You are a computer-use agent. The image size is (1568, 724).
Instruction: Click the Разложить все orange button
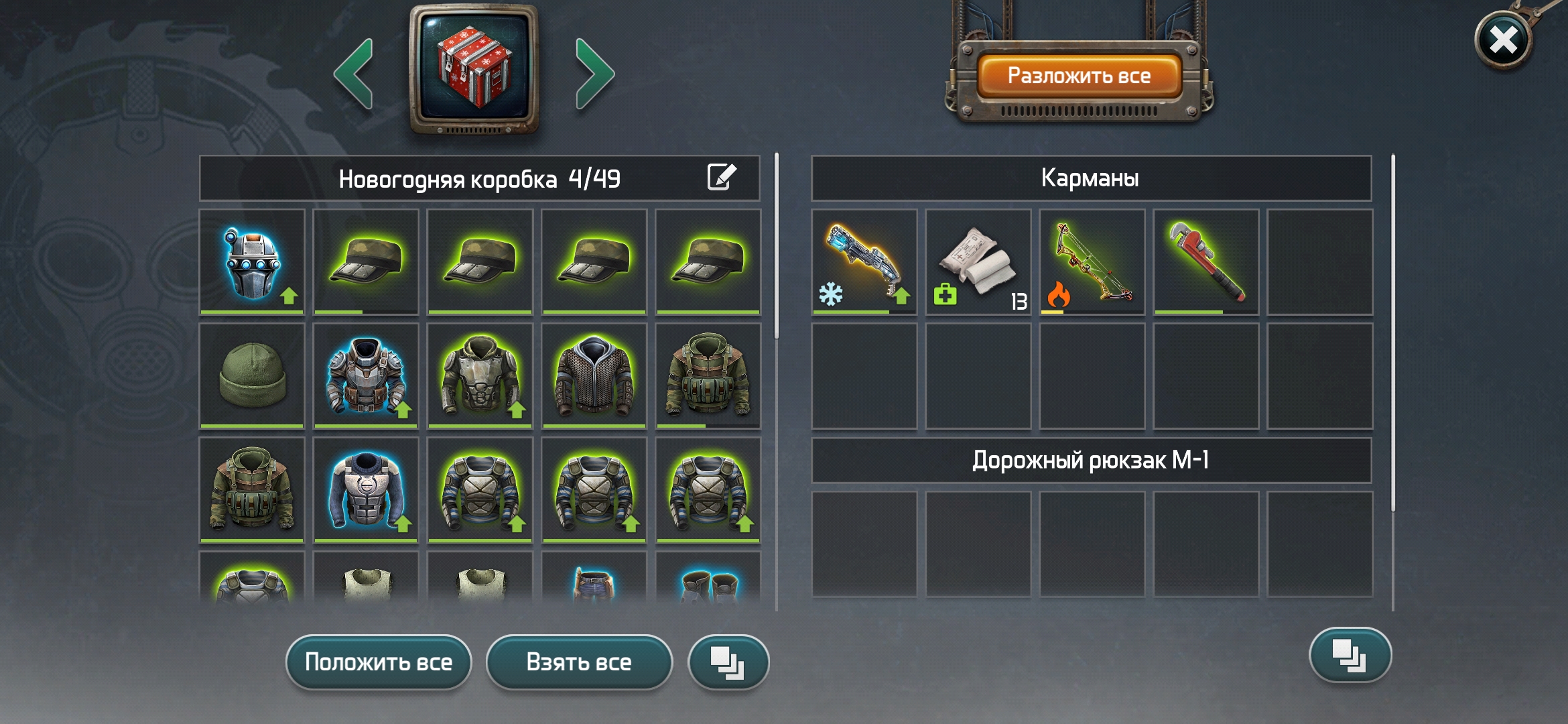click(1079, 76)
